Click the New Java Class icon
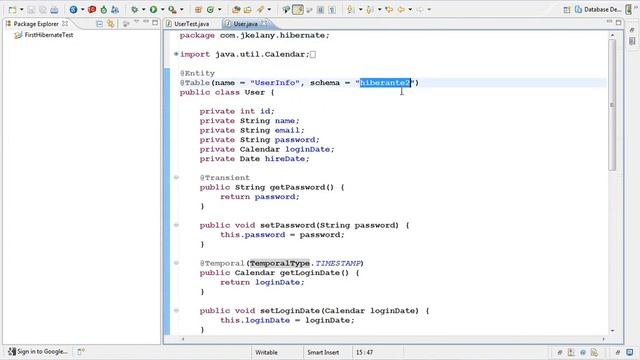This screenshot has height=360, width=640. pyautogui.click(x=211, y=9)
